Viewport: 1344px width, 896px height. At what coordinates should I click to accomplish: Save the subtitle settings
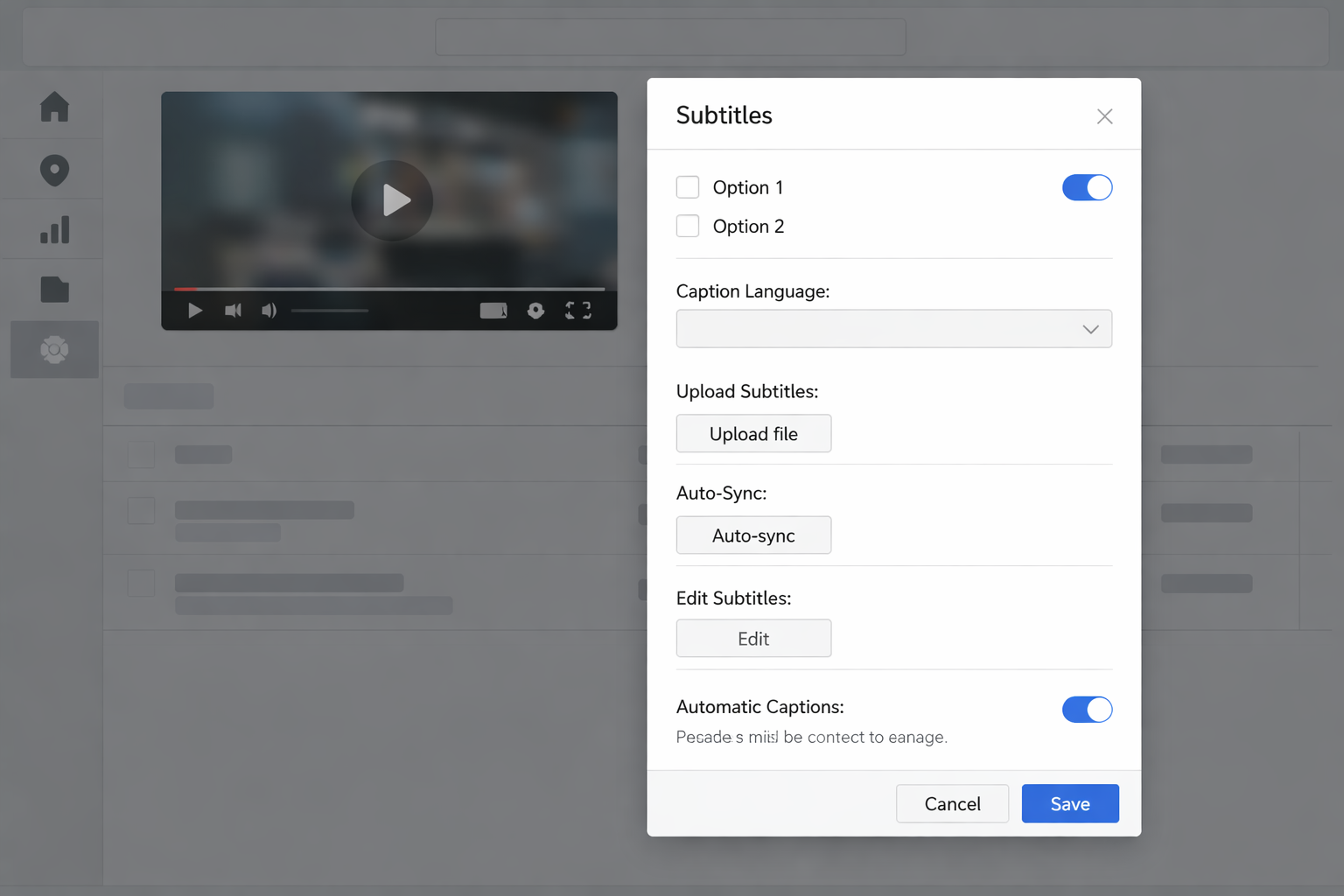tap(1069, 803)
